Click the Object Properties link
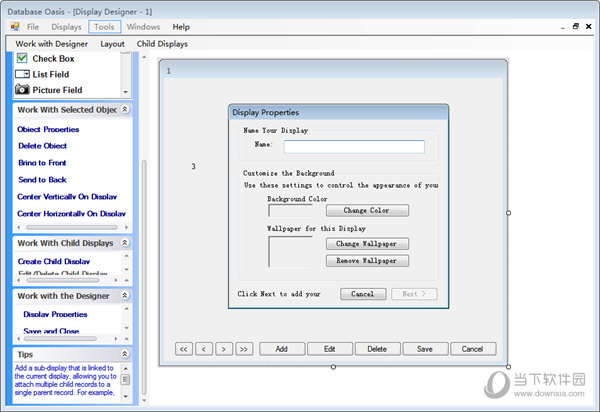 (48, 129)
